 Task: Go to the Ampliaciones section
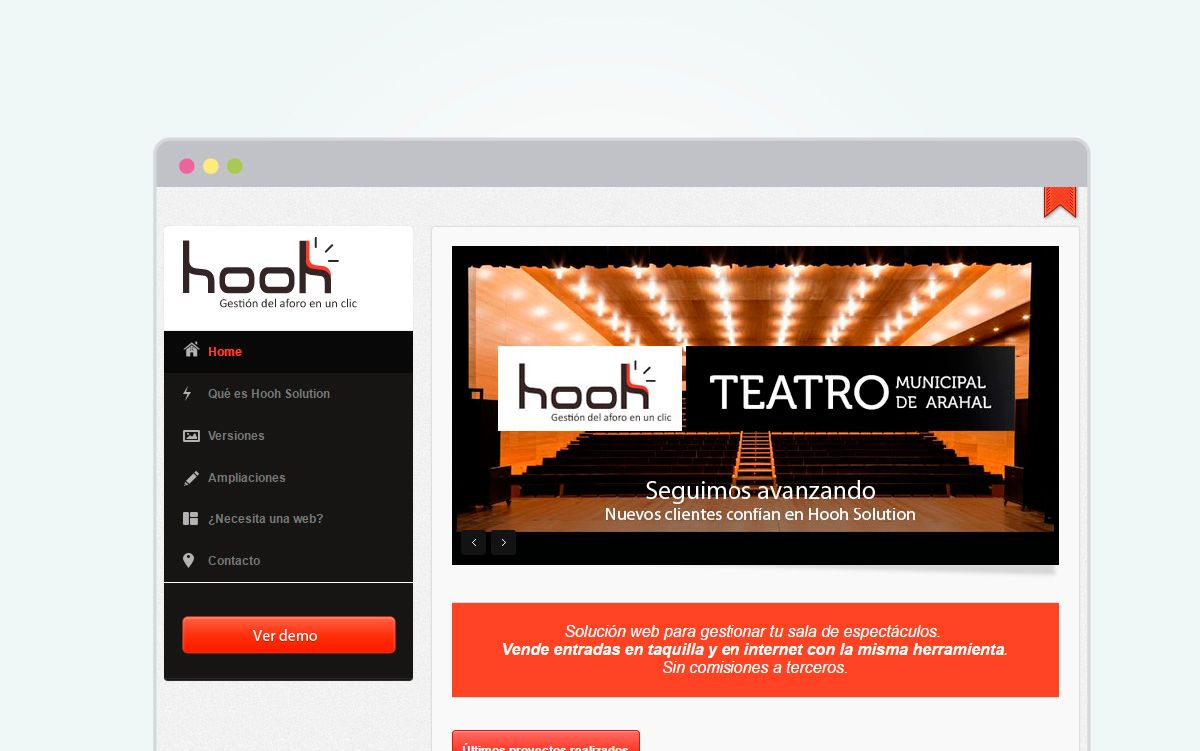tap(288, 478)
